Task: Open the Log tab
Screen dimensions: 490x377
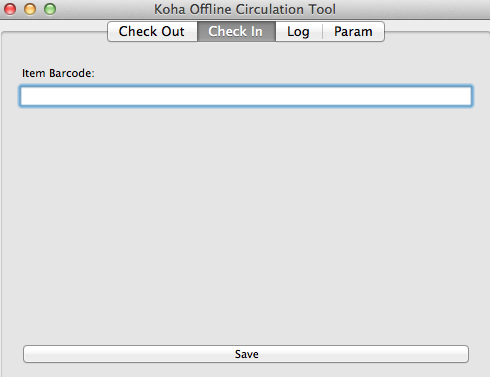Action: point(299,32)
